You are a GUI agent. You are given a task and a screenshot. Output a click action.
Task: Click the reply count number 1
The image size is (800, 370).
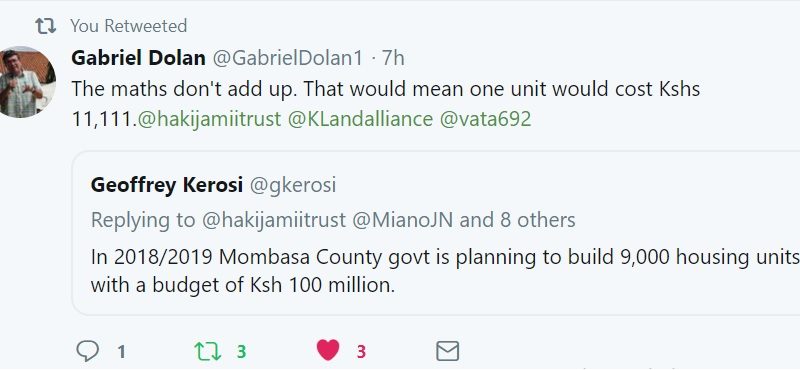[121, 352]
